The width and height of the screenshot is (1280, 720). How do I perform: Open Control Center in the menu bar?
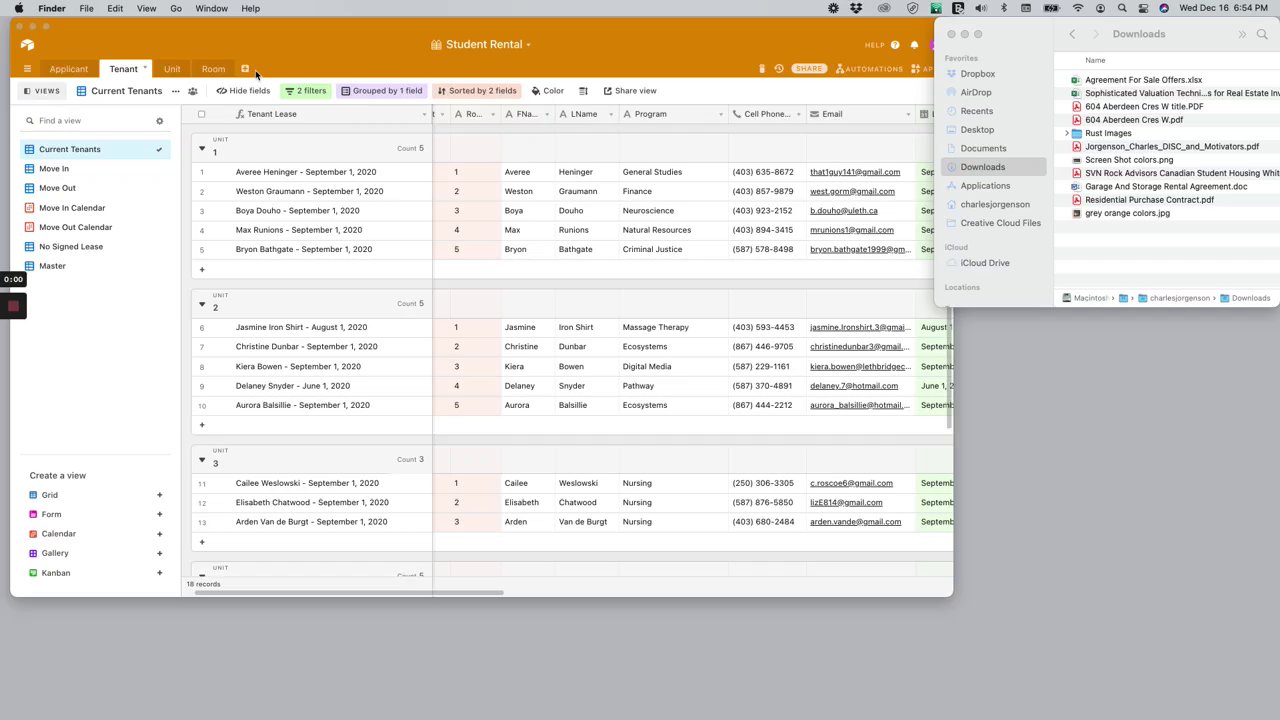1143,8
